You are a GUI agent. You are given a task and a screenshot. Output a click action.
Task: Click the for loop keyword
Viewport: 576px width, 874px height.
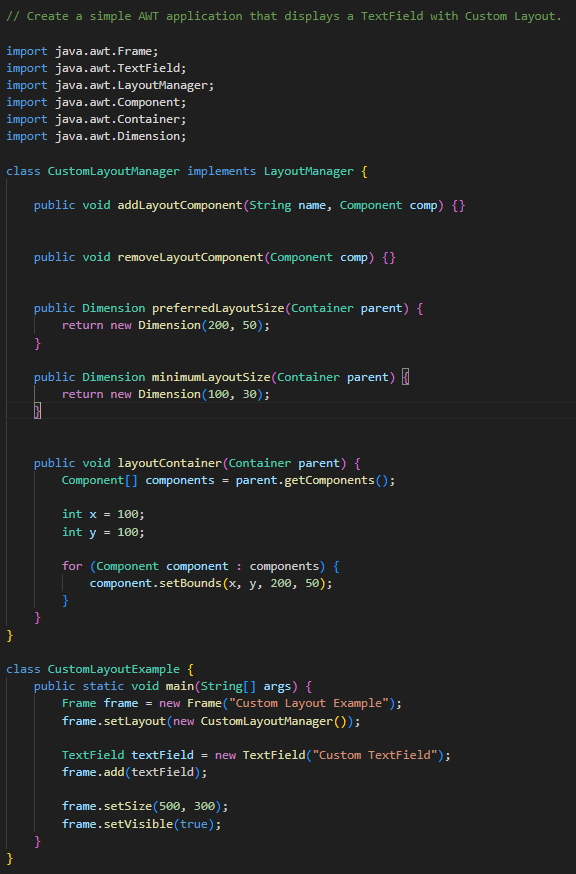72,566
